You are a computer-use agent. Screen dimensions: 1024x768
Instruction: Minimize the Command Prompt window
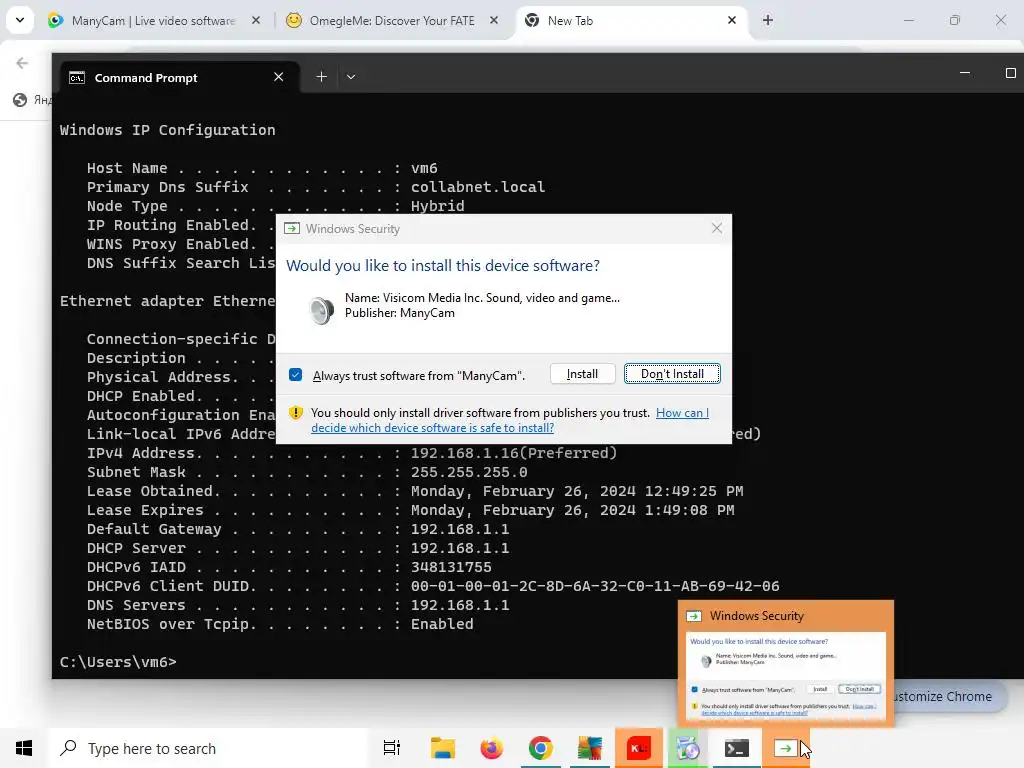pos(965,73)
